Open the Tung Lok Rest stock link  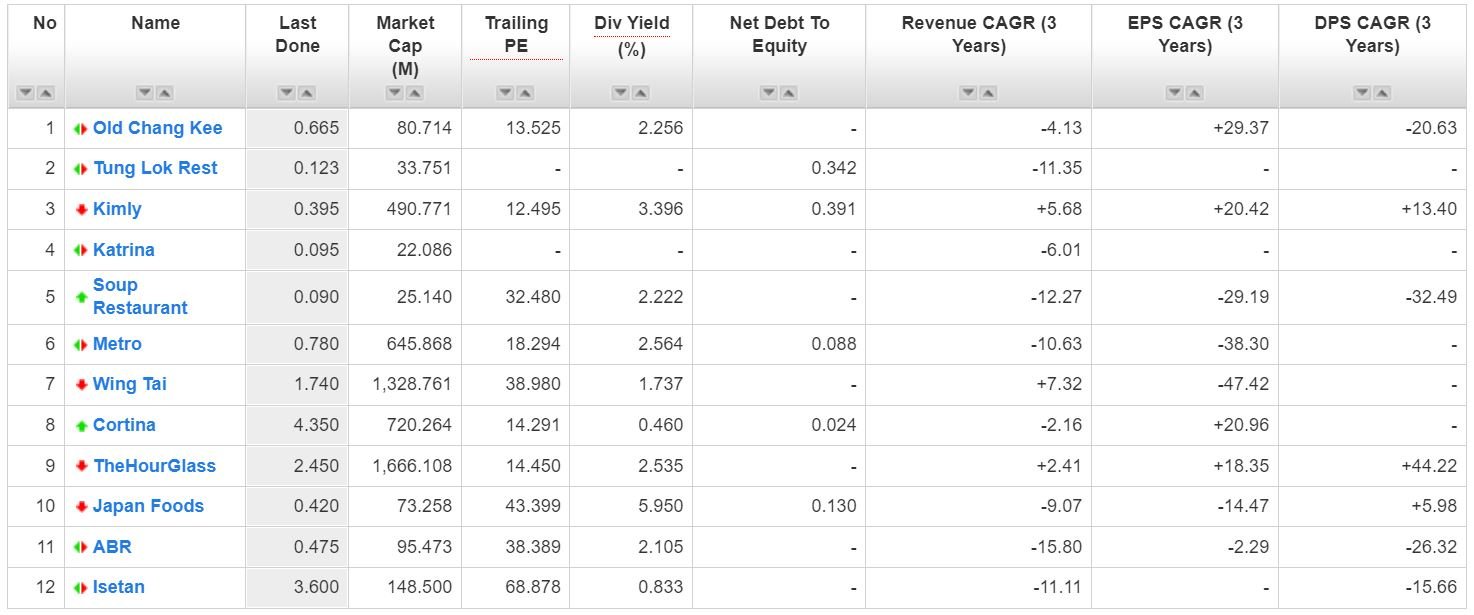[x=155, y=168]
